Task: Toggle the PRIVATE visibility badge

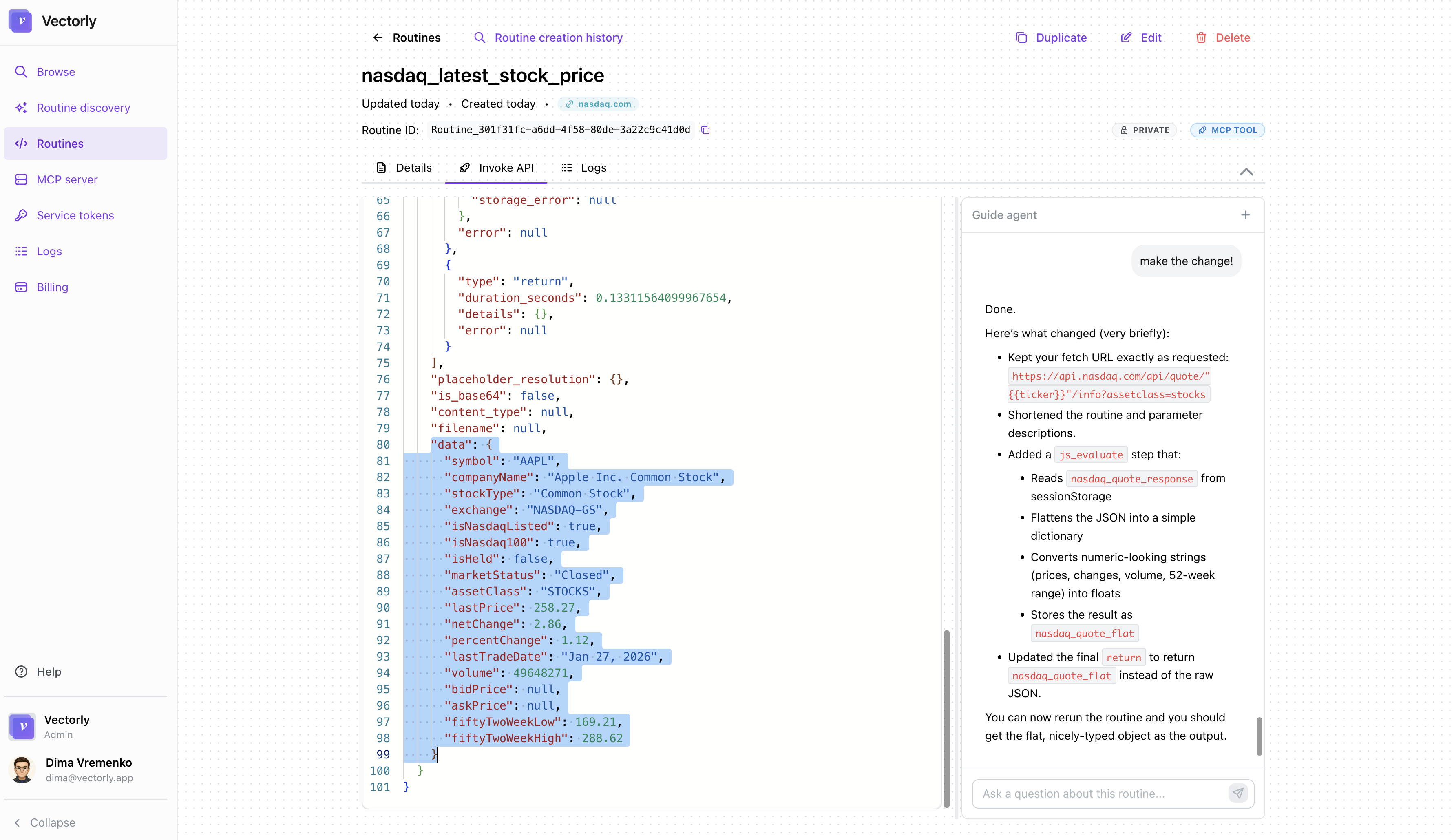Action: coord(1144,130)
